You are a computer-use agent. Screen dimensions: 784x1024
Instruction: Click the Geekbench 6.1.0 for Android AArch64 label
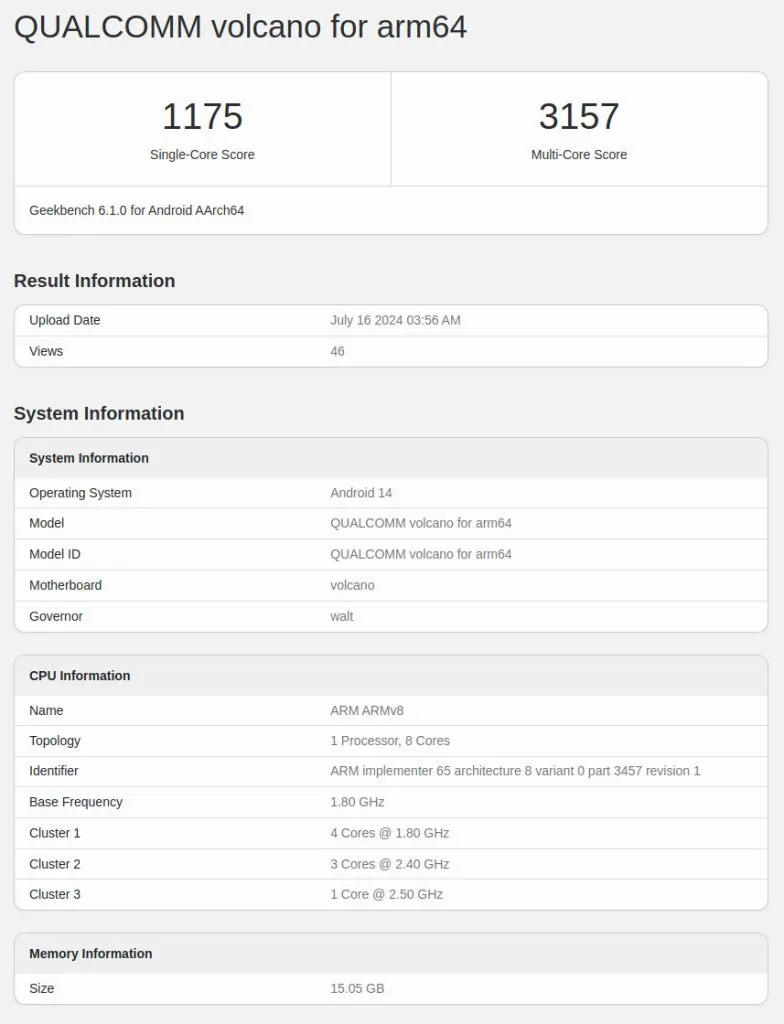click(135, 210)
